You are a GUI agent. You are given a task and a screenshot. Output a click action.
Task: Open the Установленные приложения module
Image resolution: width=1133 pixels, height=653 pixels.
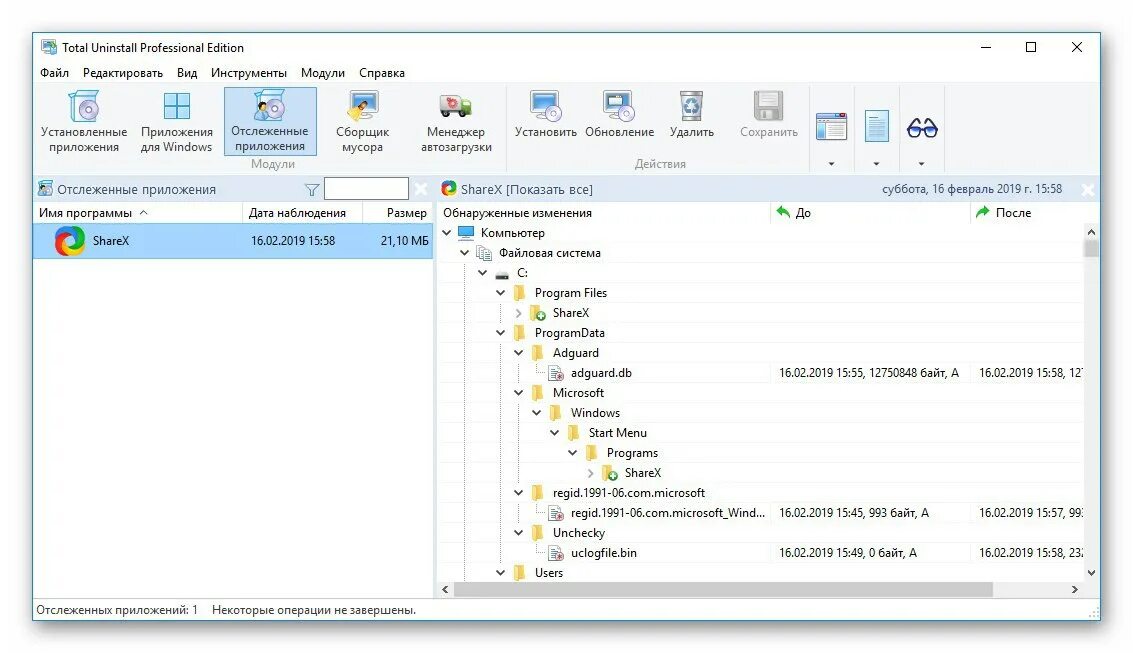point(84,121)
